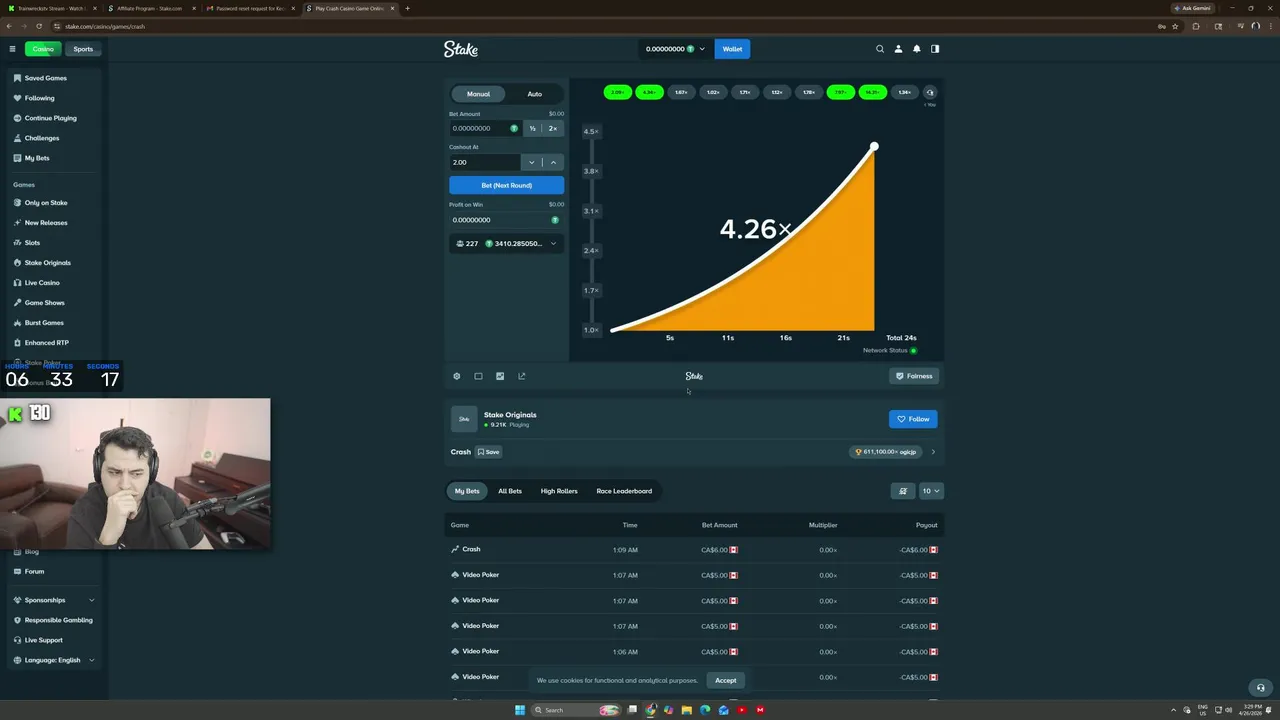
Task: Decrease cashout value with down chevron
Action: [x=532, y=162]
